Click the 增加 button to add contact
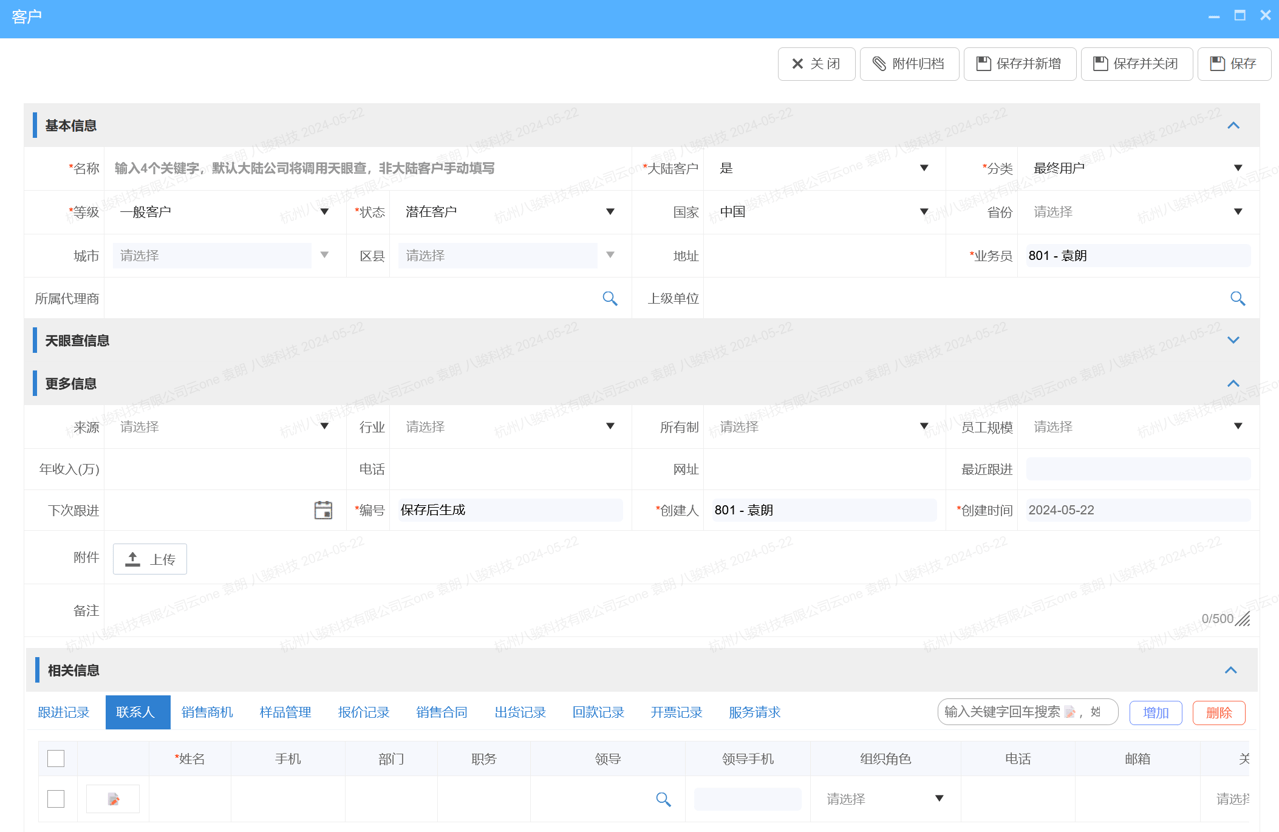 (1155, 712)
